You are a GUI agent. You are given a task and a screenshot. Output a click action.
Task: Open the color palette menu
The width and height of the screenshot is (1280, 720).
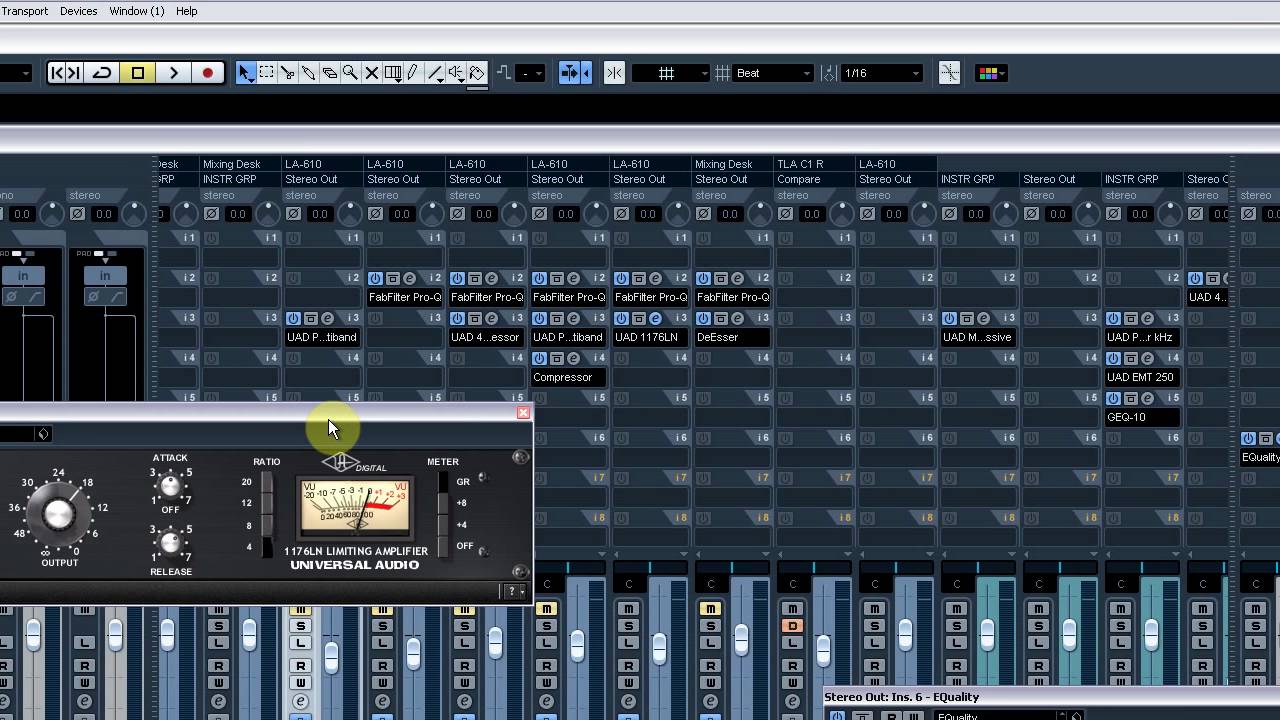click(990, 73)
